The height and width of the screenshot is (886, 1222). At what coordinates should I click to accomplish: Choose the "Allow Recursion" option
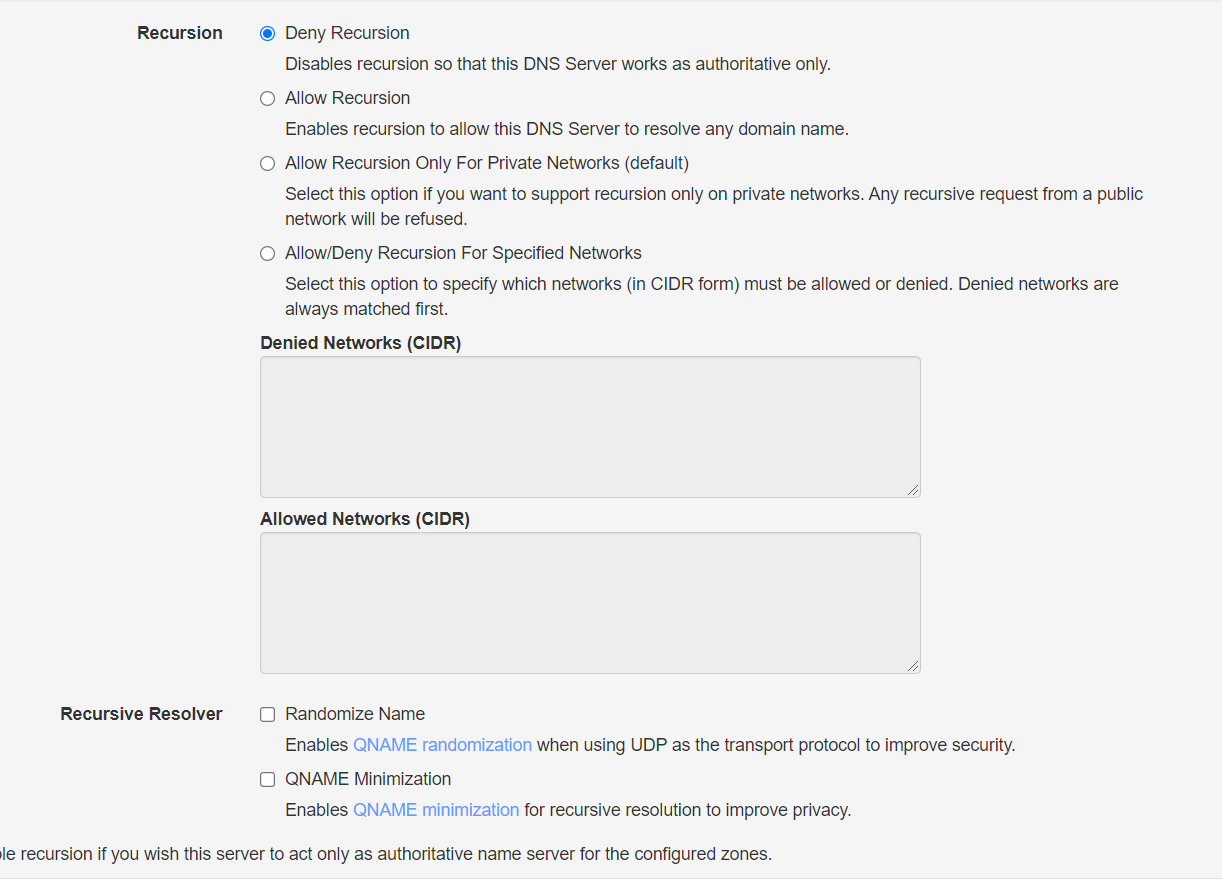point(267,98)
